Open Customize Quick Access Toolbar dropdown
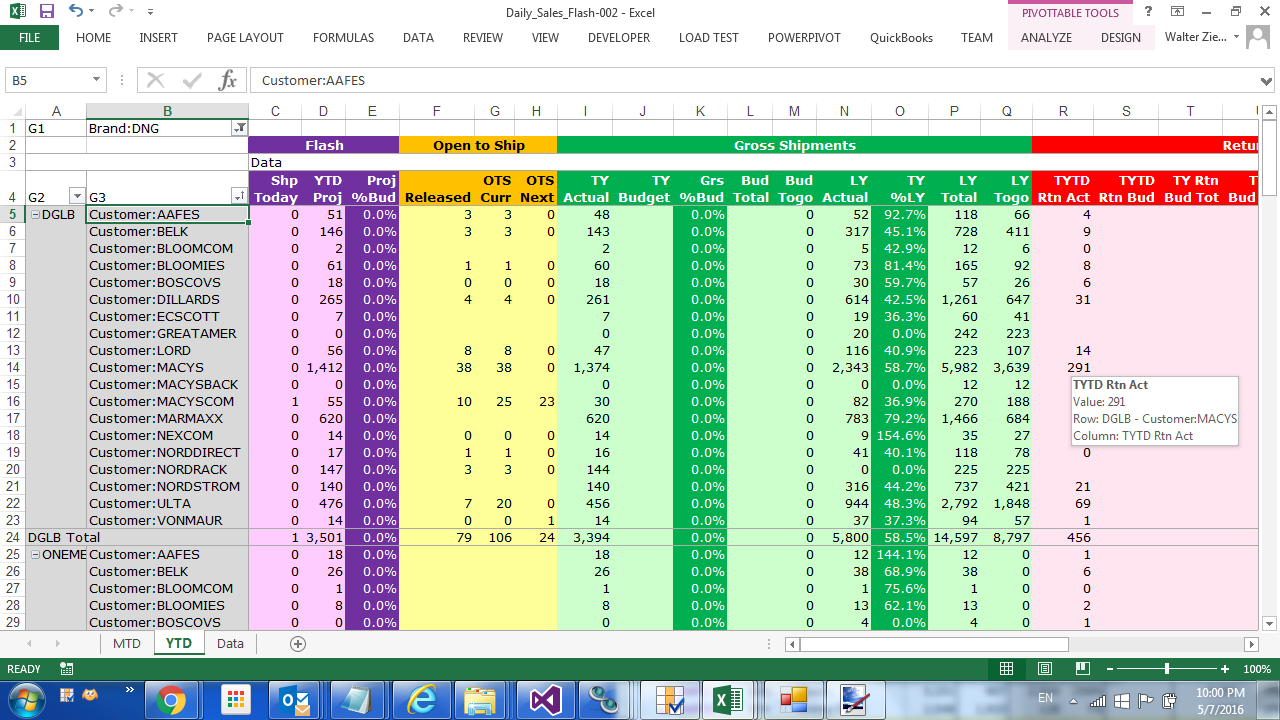Screen dimensions: 1280x720 151,13
